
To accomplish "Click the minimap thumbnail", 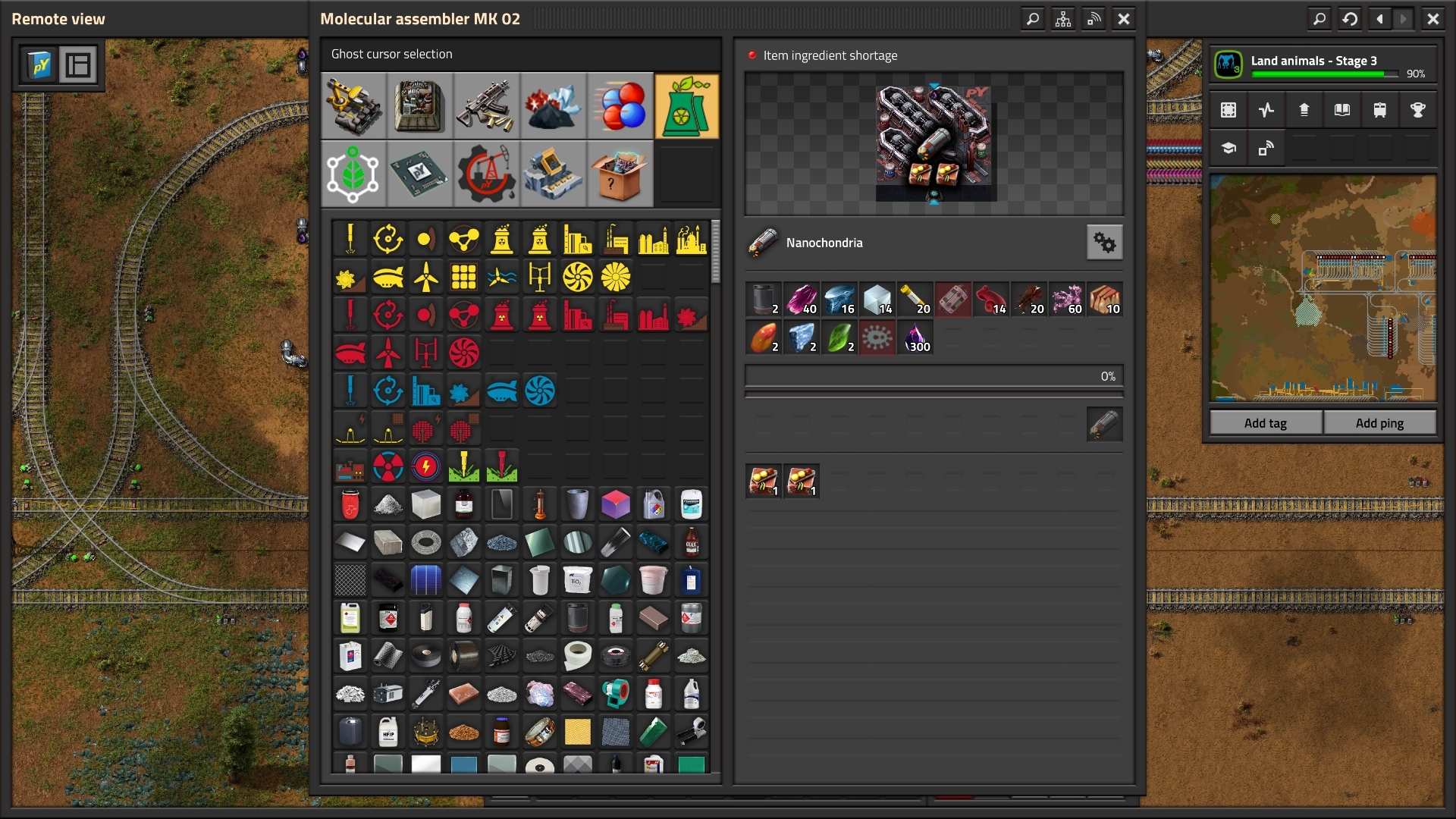I will [x=1323, y=288].
